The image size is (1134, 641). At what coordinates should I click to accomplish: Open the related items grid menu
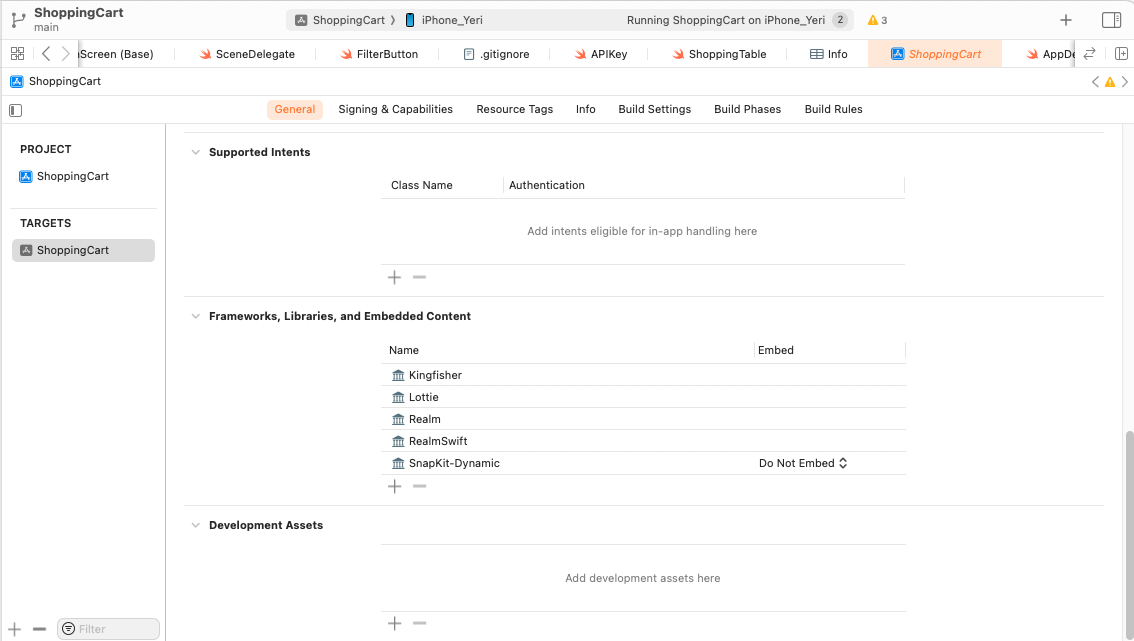(17, 54)
